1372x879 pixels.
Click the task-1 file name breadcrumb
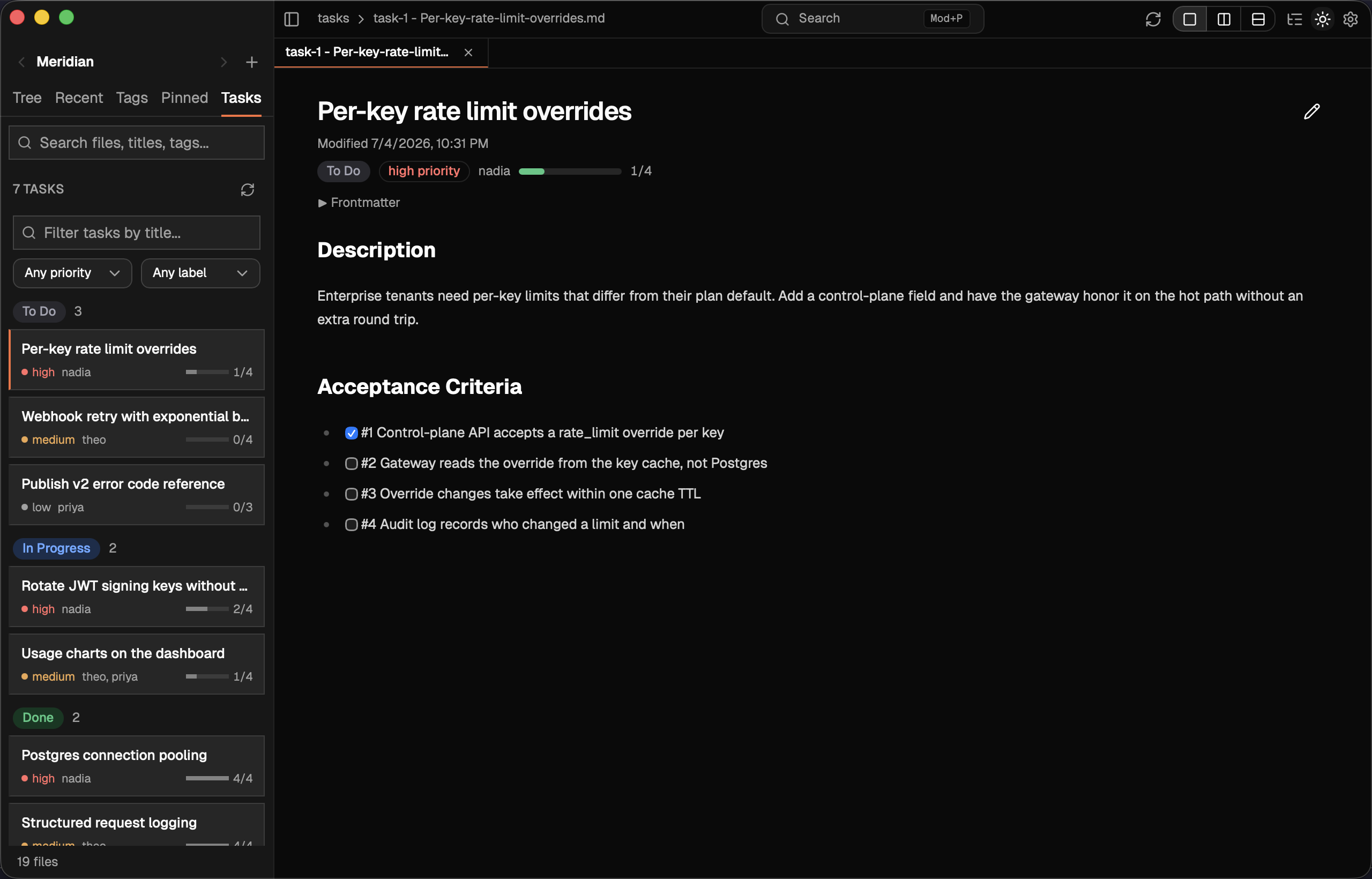[x=489, y=18]
